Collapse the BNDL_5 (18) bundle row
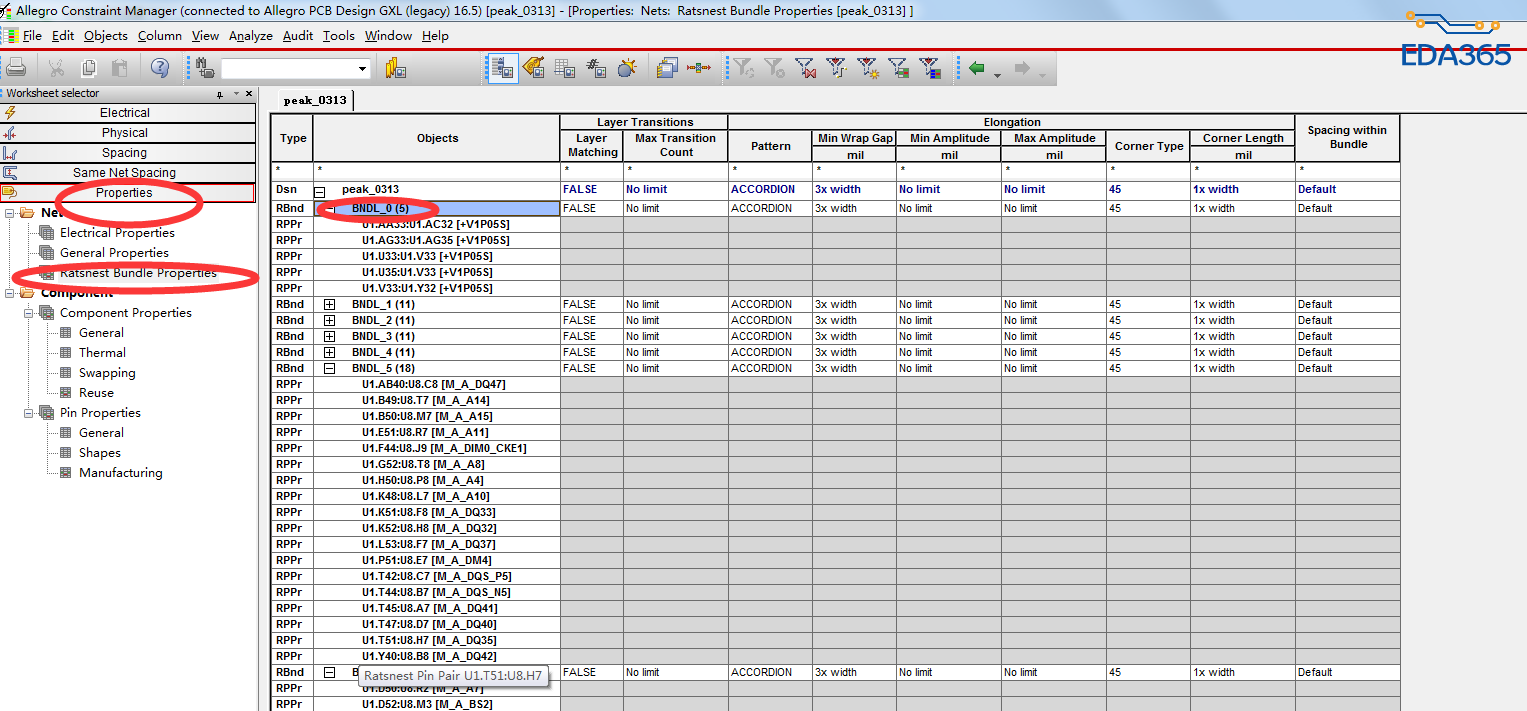This screenshot has width=1527, height=711. [329, 368]
